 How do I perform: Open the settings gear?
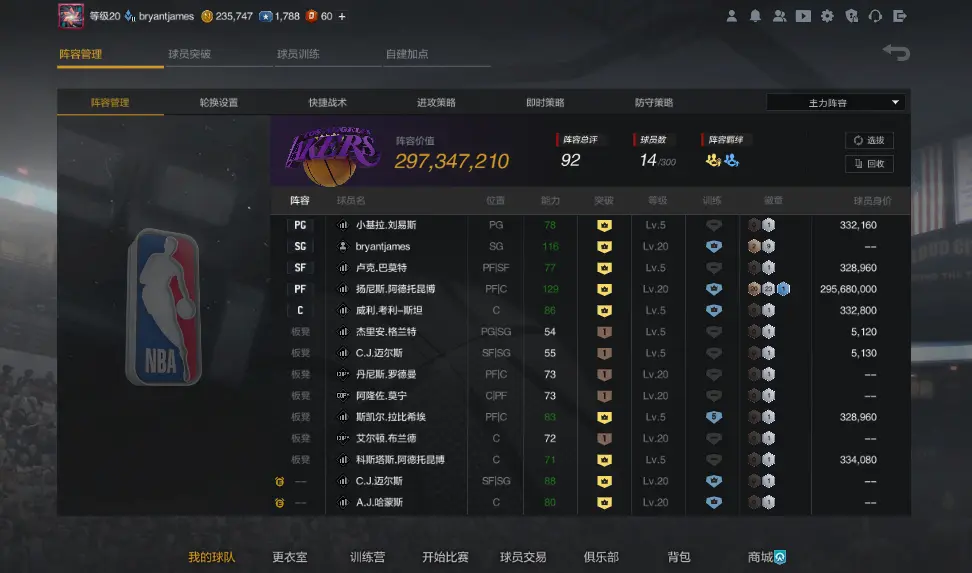point(827,16)
